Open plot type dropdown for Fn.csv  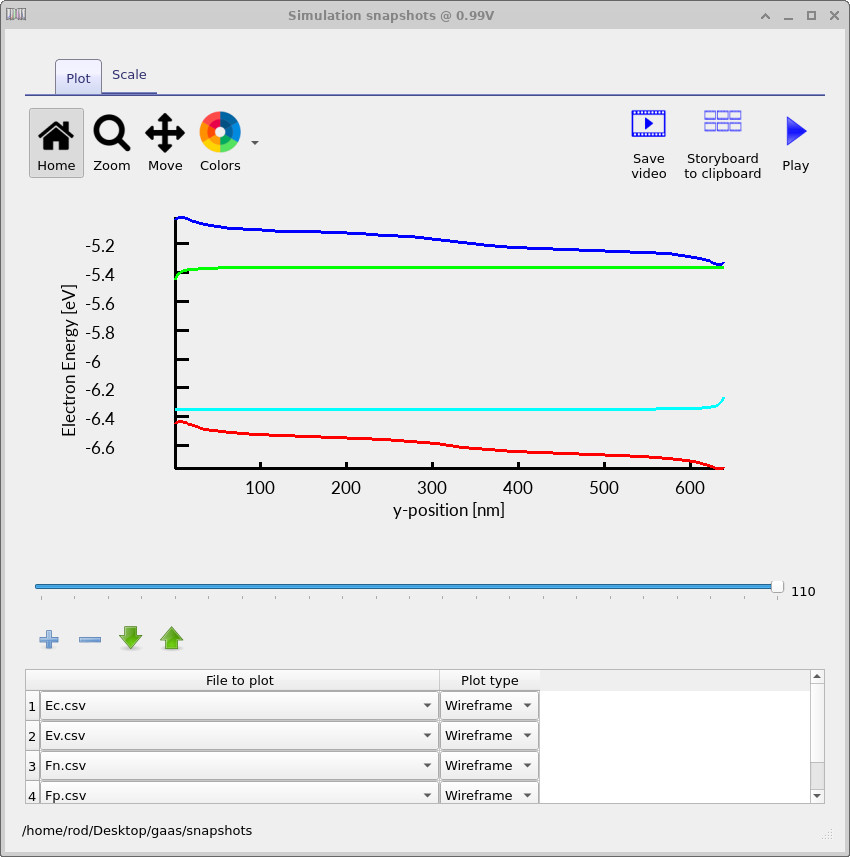point(489,766)
